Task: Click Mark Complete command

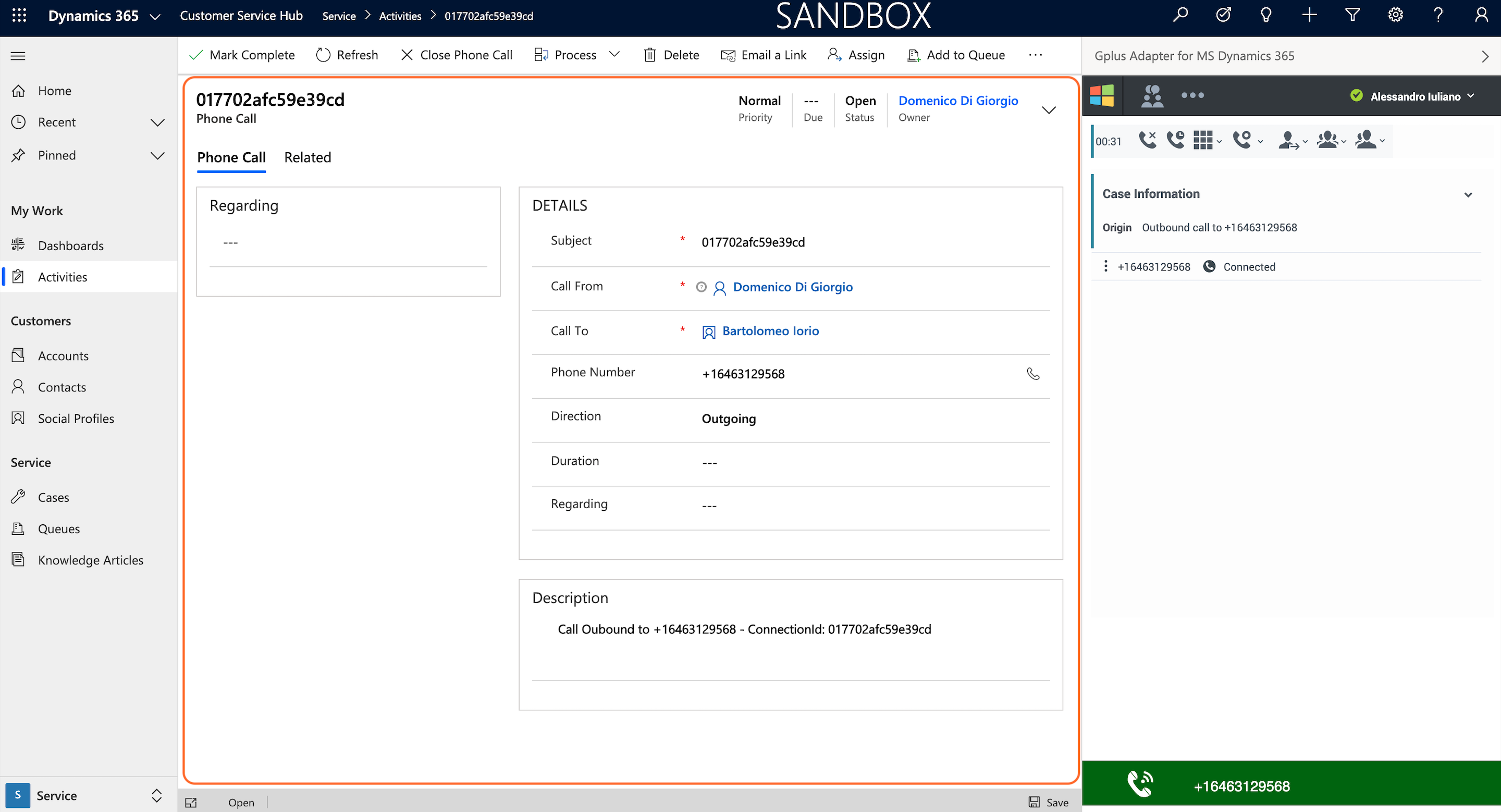Action: click(242, 55)
